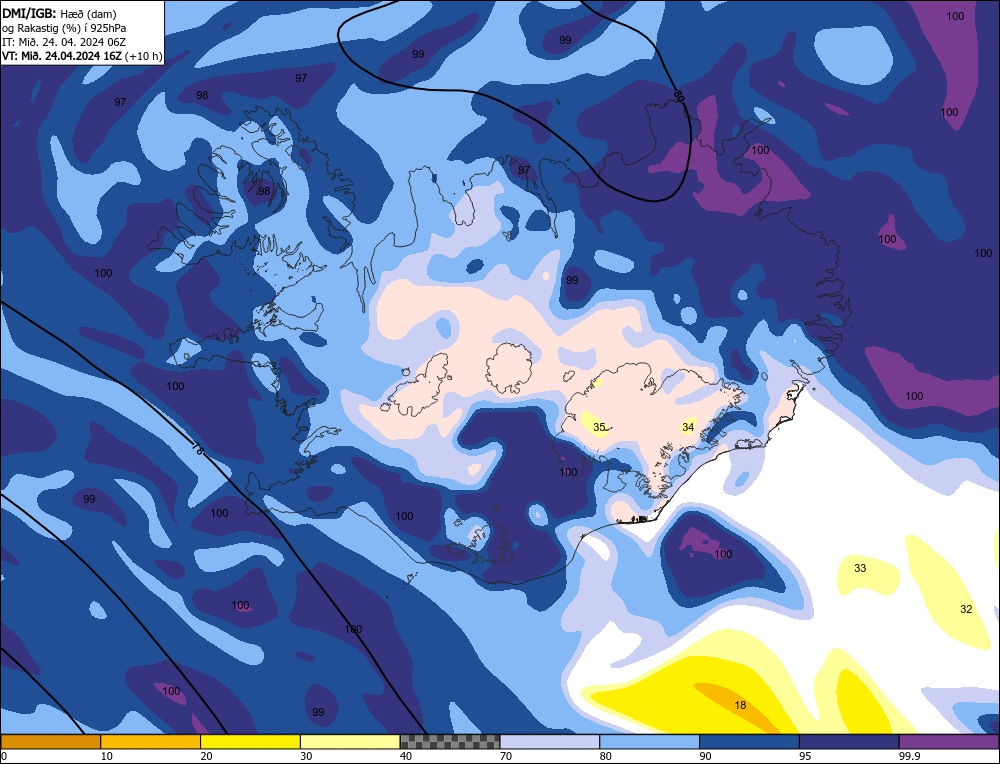
Task: Click the legend tick label 40
Action: [406, 756]
